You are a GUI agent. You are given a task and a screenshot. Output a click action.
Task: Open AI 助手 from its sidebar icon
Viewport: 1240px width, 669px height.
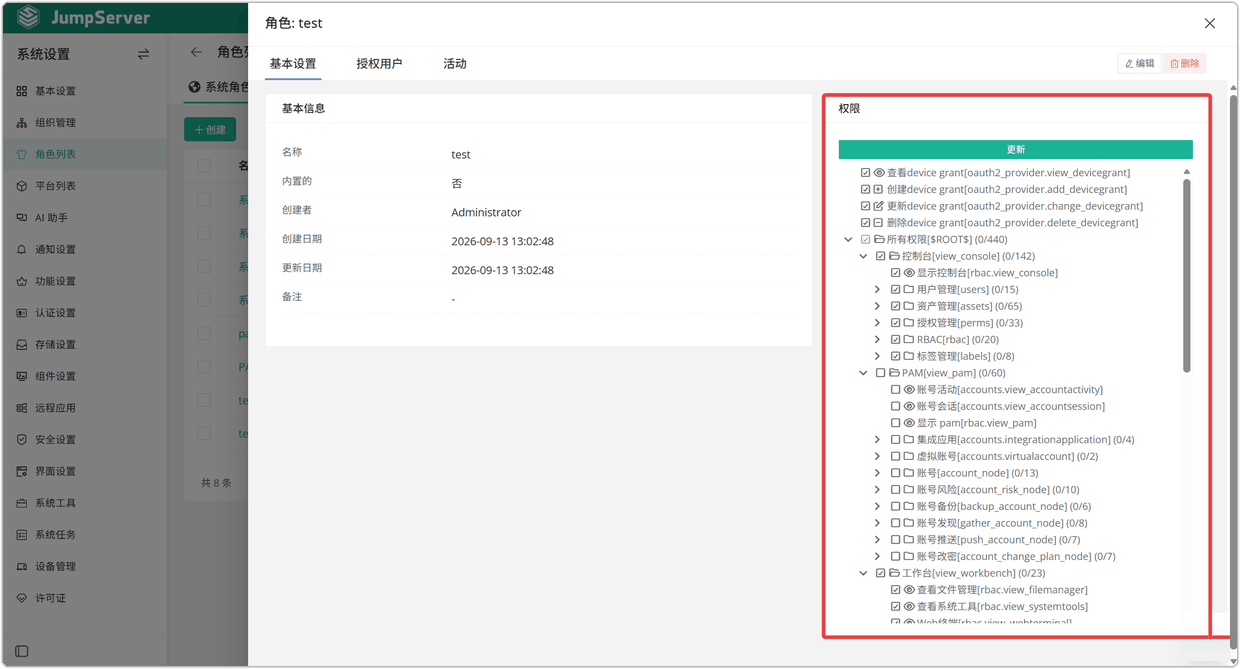[22, 218]
